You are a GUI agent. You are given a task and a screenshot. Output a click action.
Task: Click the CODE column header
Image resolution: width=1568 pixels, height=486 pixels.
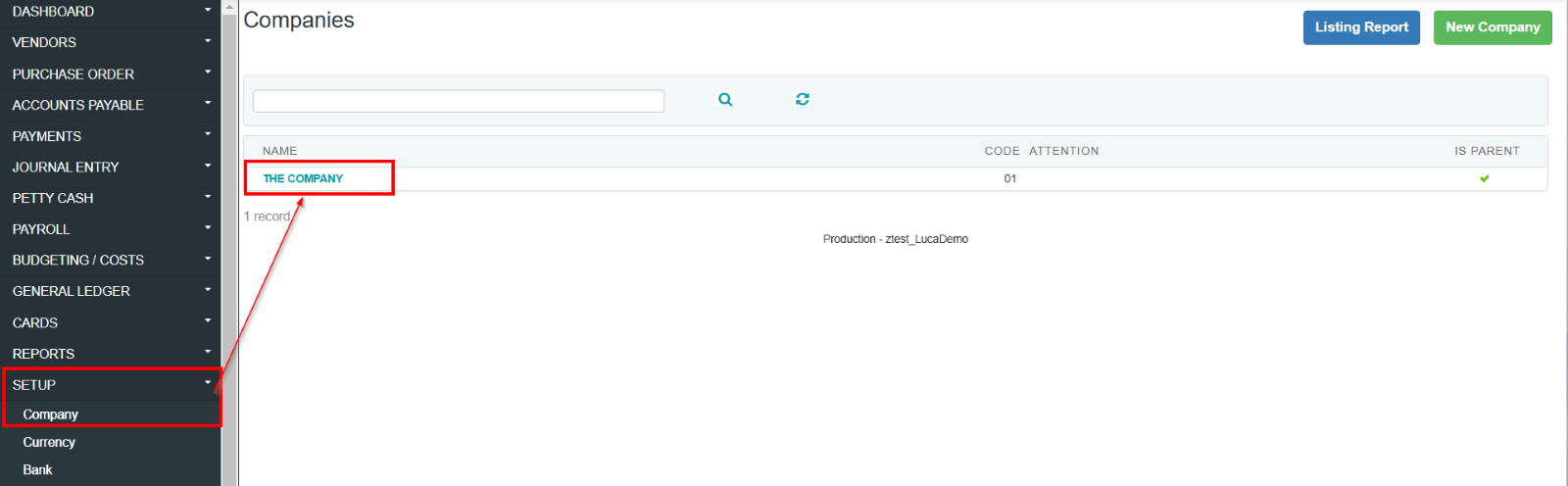[x=1002, y=151]
